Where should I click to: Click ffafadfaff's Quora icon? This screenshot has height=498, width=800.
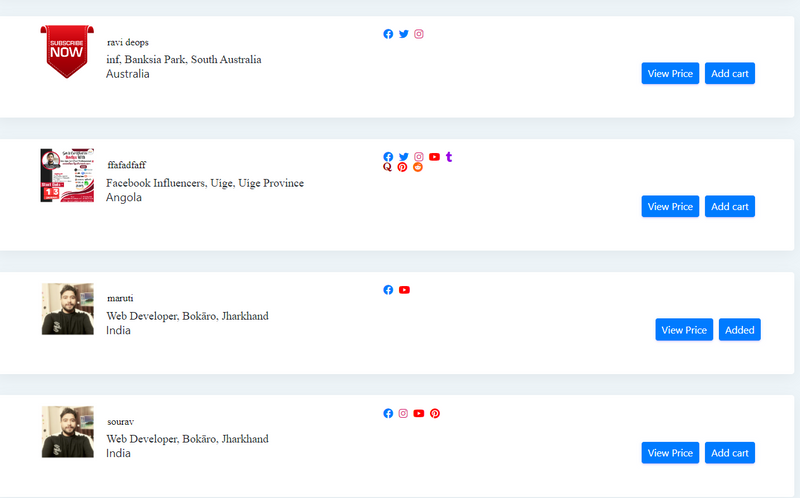[388, 167]
